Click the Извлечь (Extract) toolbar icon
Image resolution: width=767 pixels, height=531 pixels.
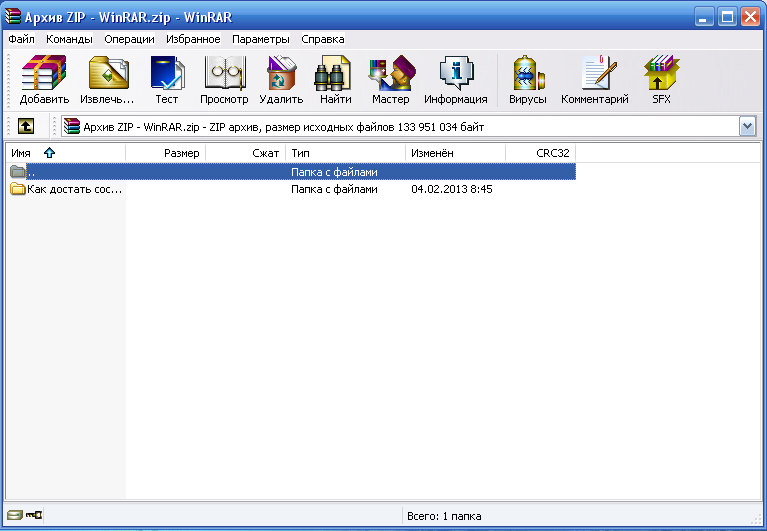108,72
